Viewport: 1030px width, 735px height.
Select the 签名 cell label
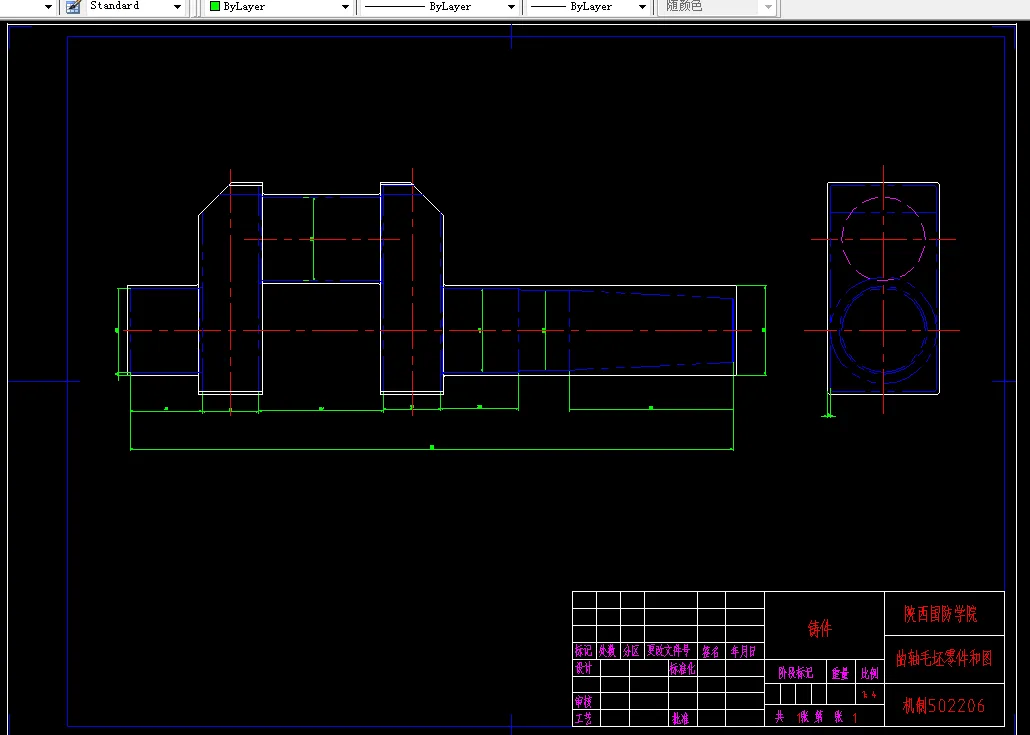pos(710,651)
